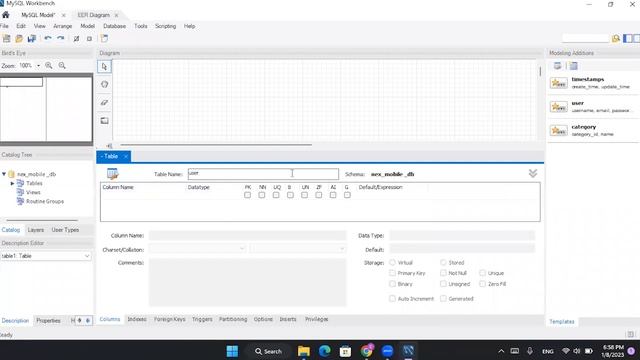Viewport: 640px width, 360px height.
Task: Click the diagram horizontal scrollbar
Action: [216, 144]
